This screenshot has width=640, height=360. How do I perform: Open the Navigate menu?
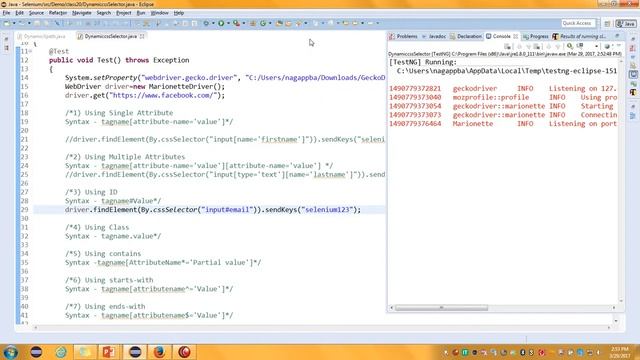(82, 13)
